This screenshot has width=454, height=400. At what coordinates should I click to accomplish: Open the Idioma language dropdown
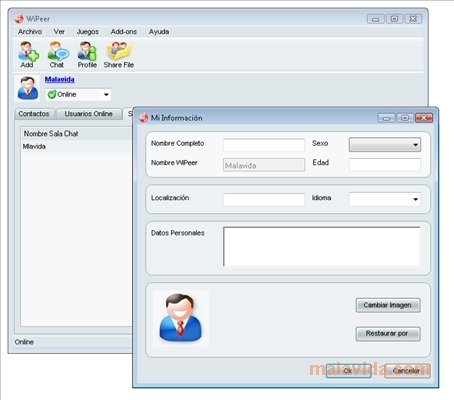385,199
